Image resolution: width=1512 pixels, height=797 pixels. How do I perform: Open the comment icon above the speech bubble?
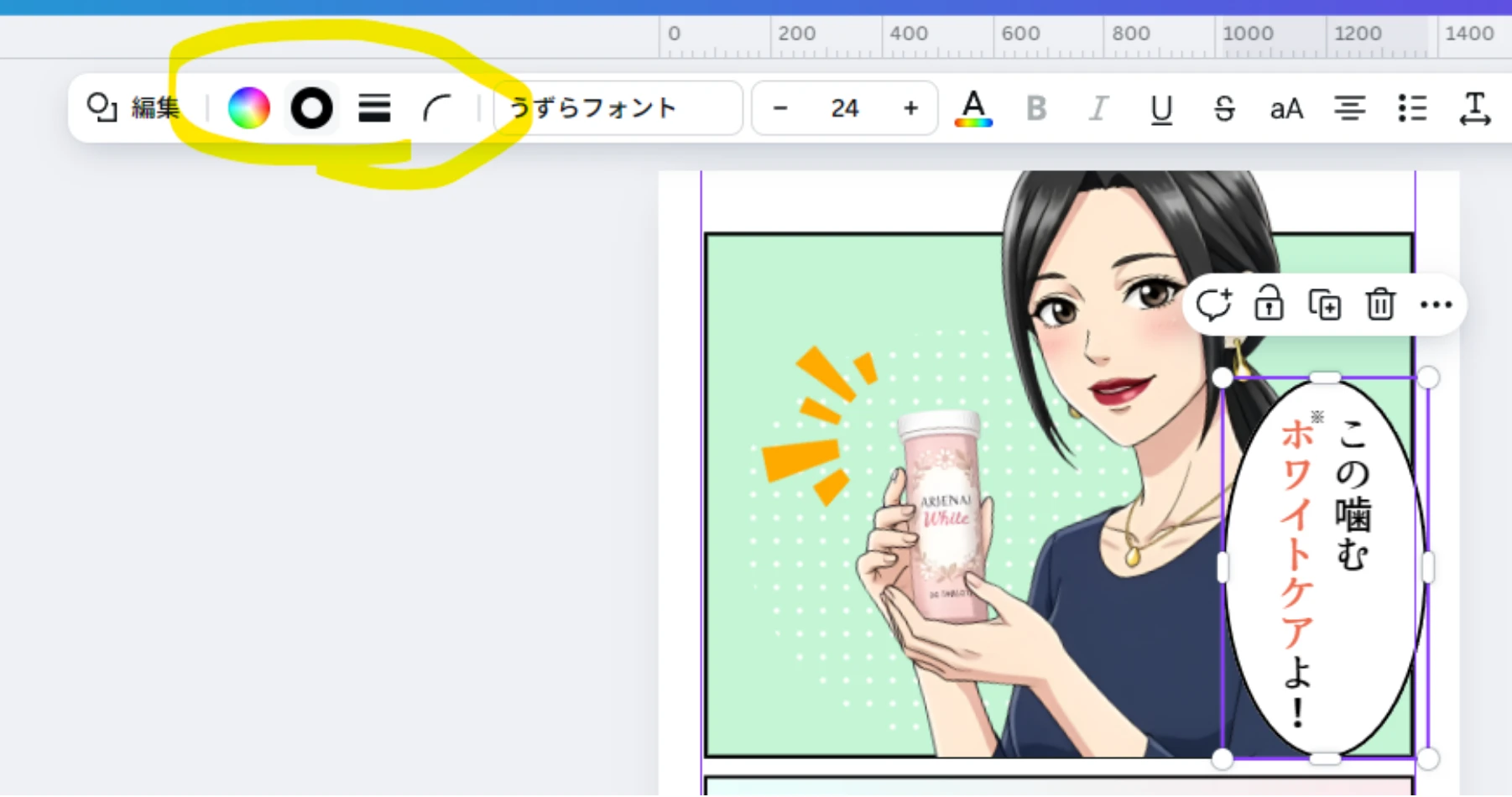1213,305
